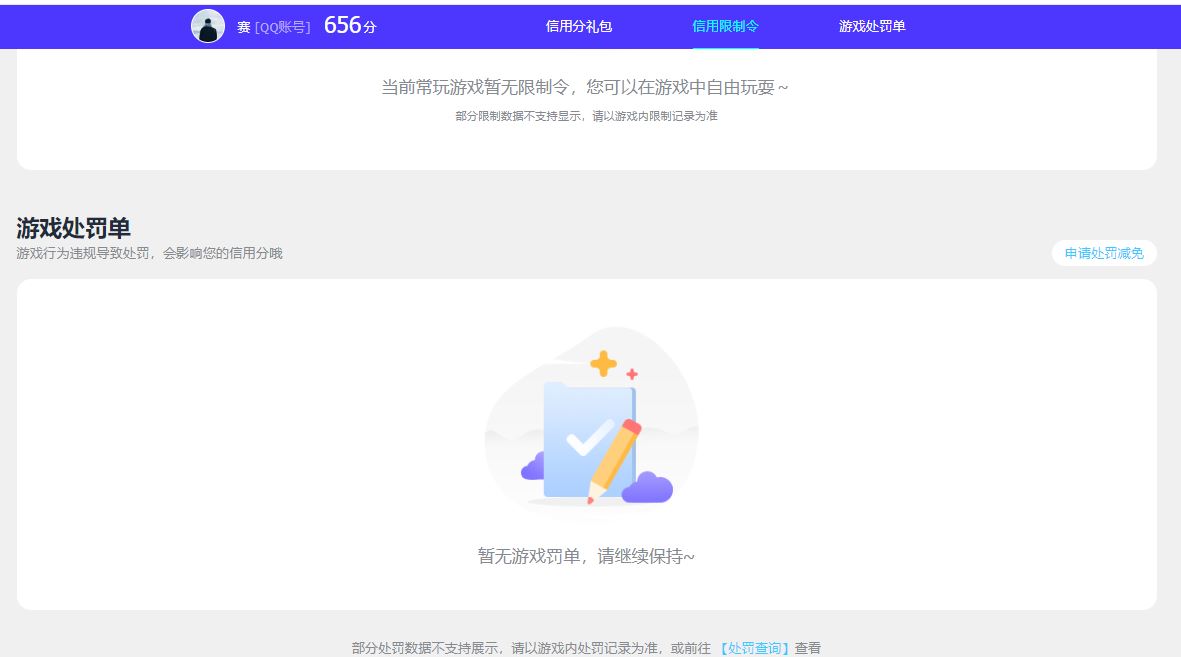Click the username 赛 next to the avatar

tap(243, 27)
